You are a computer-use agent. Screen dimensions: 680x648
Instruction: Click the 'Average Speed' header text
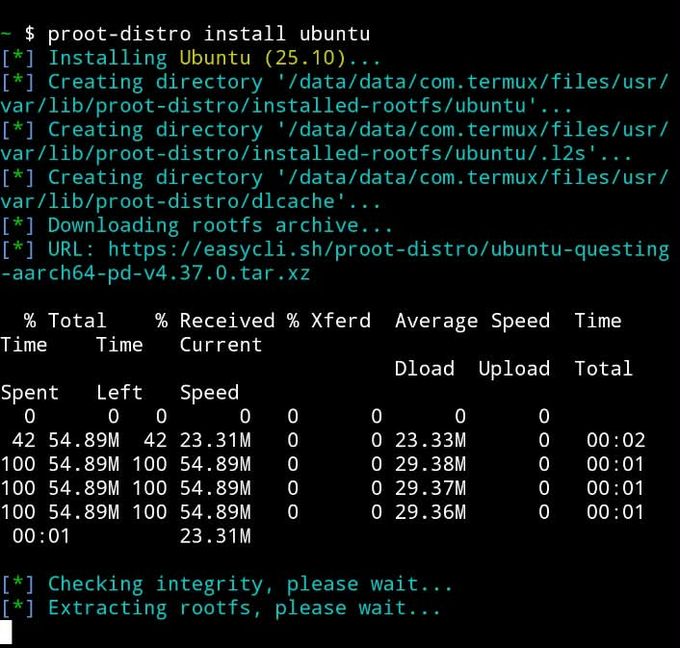(472, 321)
